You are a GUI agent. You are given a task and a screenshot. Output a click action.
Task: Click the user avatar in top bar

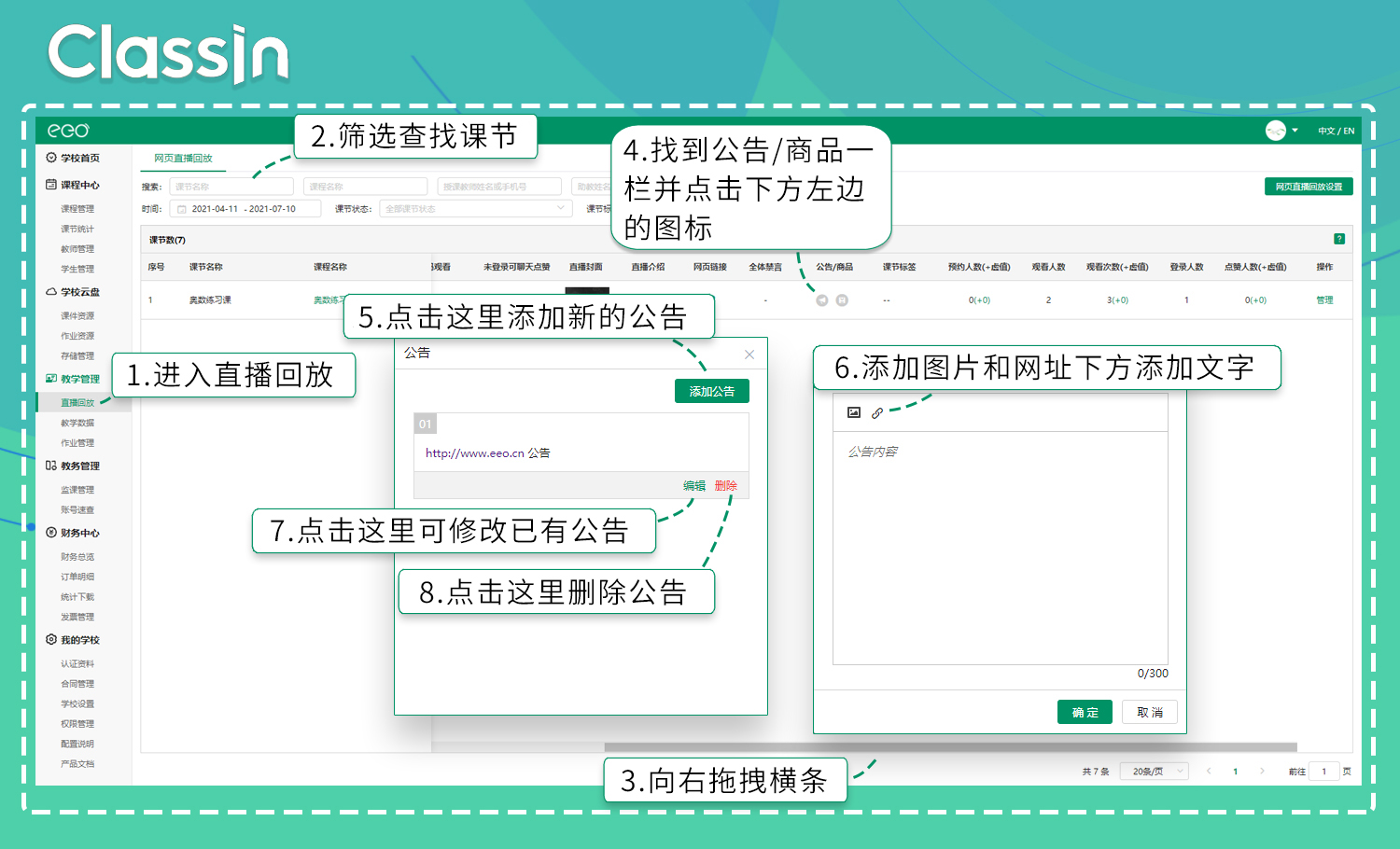tap(1276, 131)
